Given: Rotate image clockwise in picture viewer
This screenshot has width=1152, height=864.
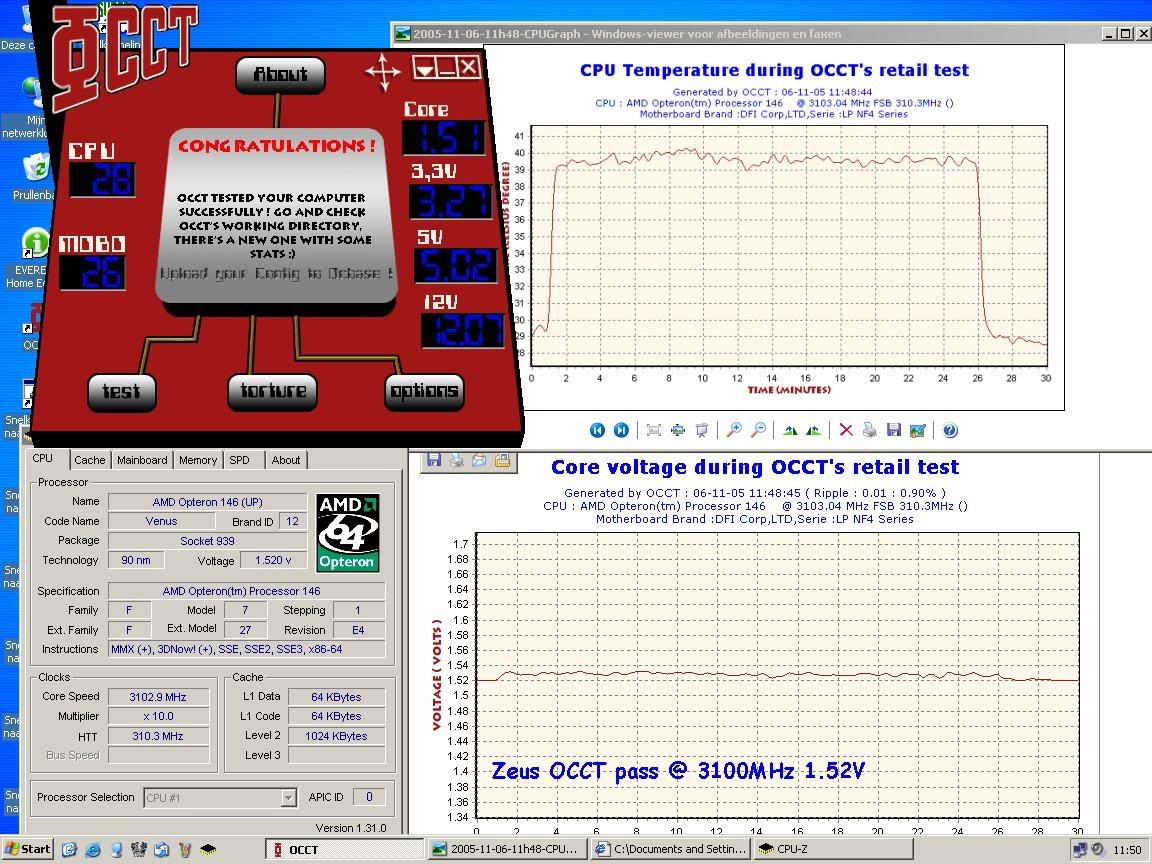Looking at the screenshot, I should pyautogui.click(x=791, y=431).
